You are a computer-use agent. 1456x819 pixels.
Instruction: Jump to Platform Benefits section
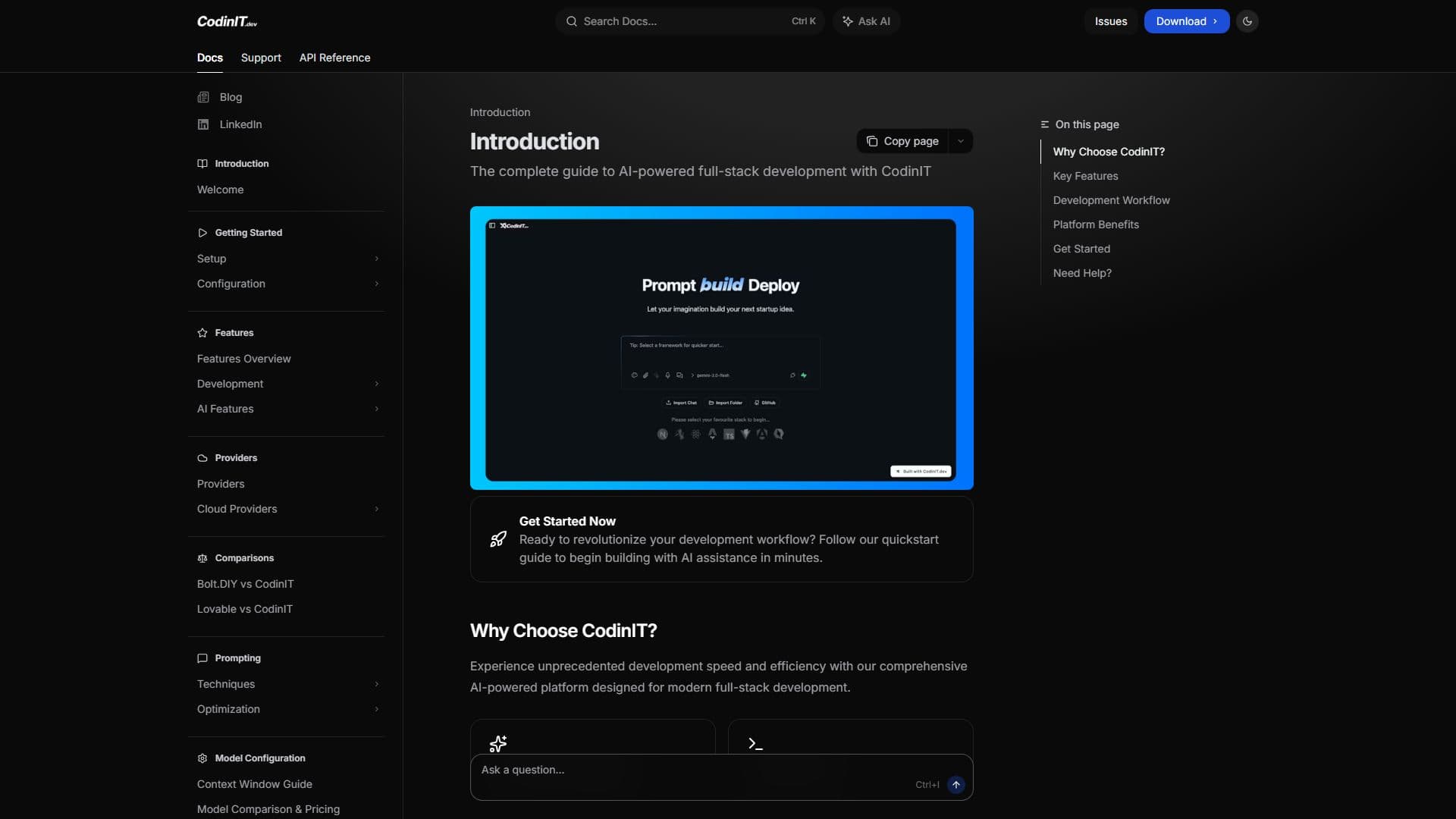pyautogui.click(x=1096, y=224)
